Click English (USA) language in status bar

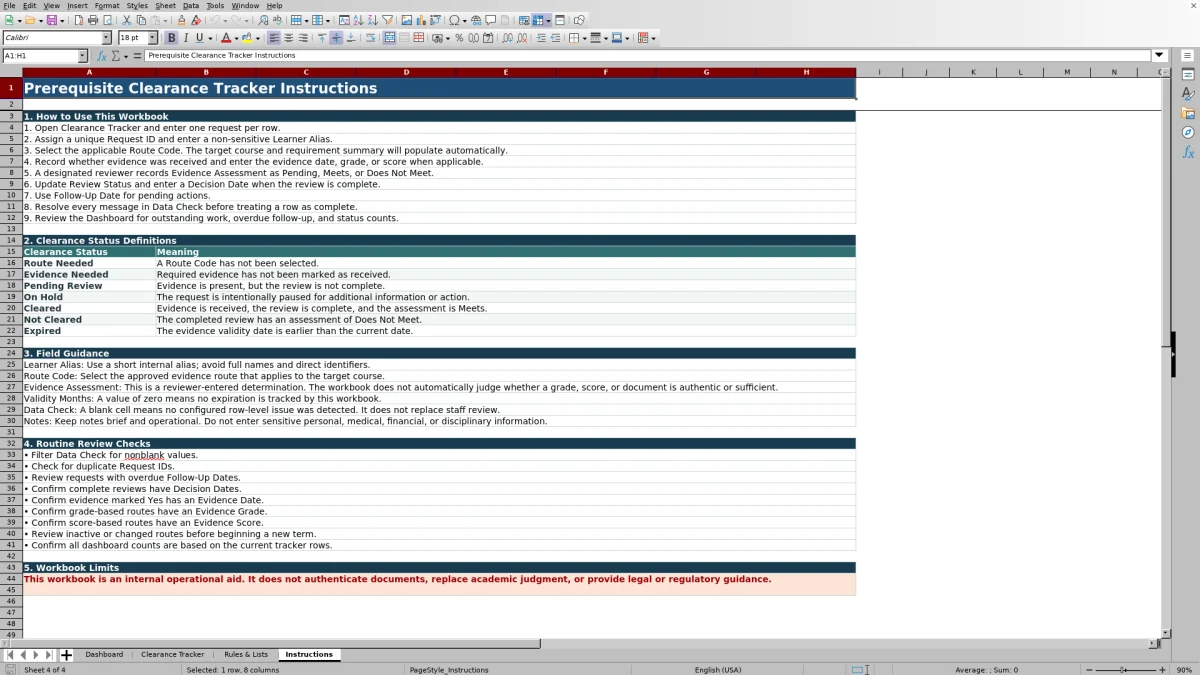coord(718,670)
